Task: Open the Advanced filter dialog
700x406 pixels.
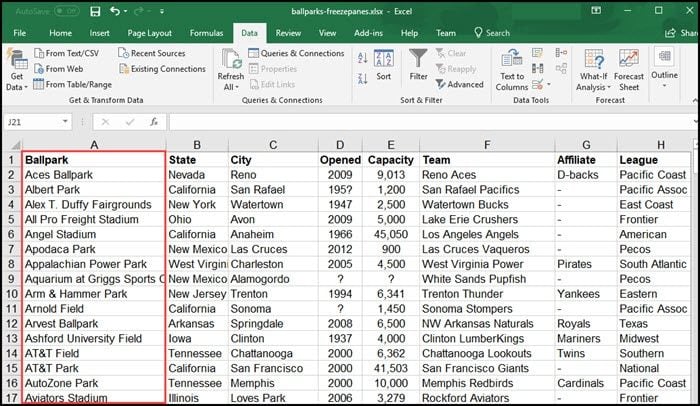Action: (460, 84)
